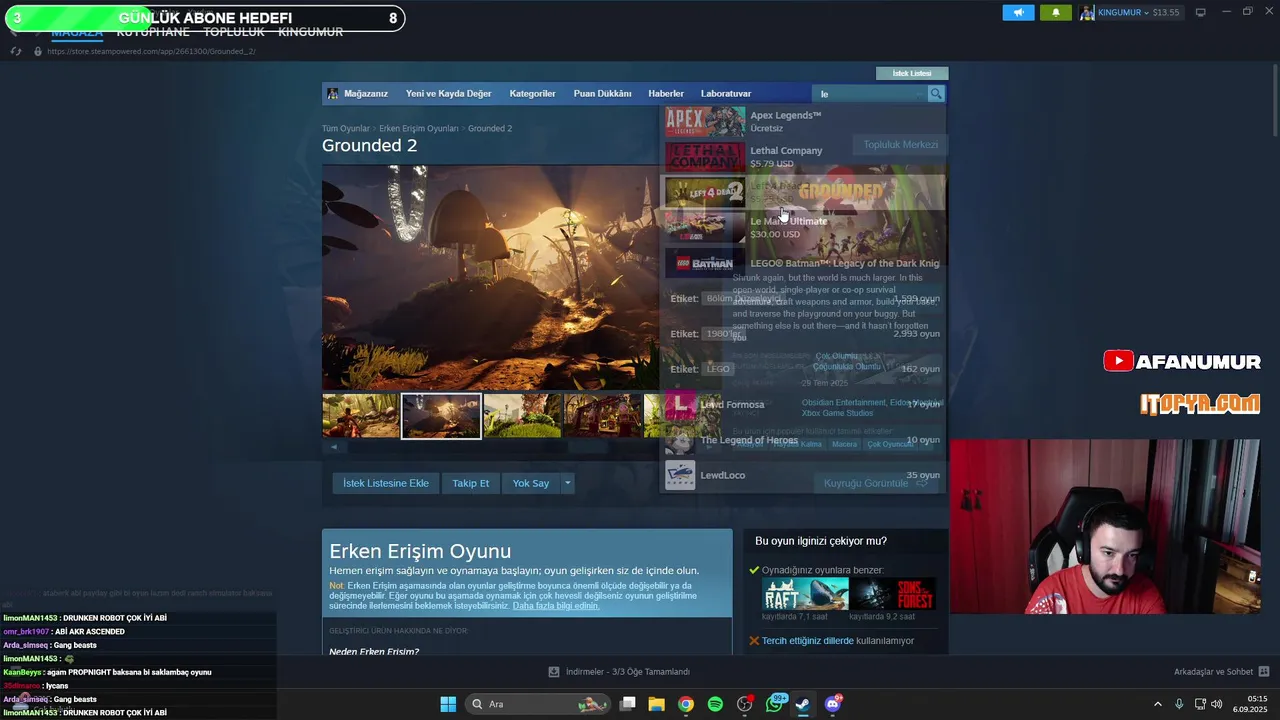Click the Windows taskbar Ara search box
The width and height of the screenshot is (1280, 720).
(538, 704)
